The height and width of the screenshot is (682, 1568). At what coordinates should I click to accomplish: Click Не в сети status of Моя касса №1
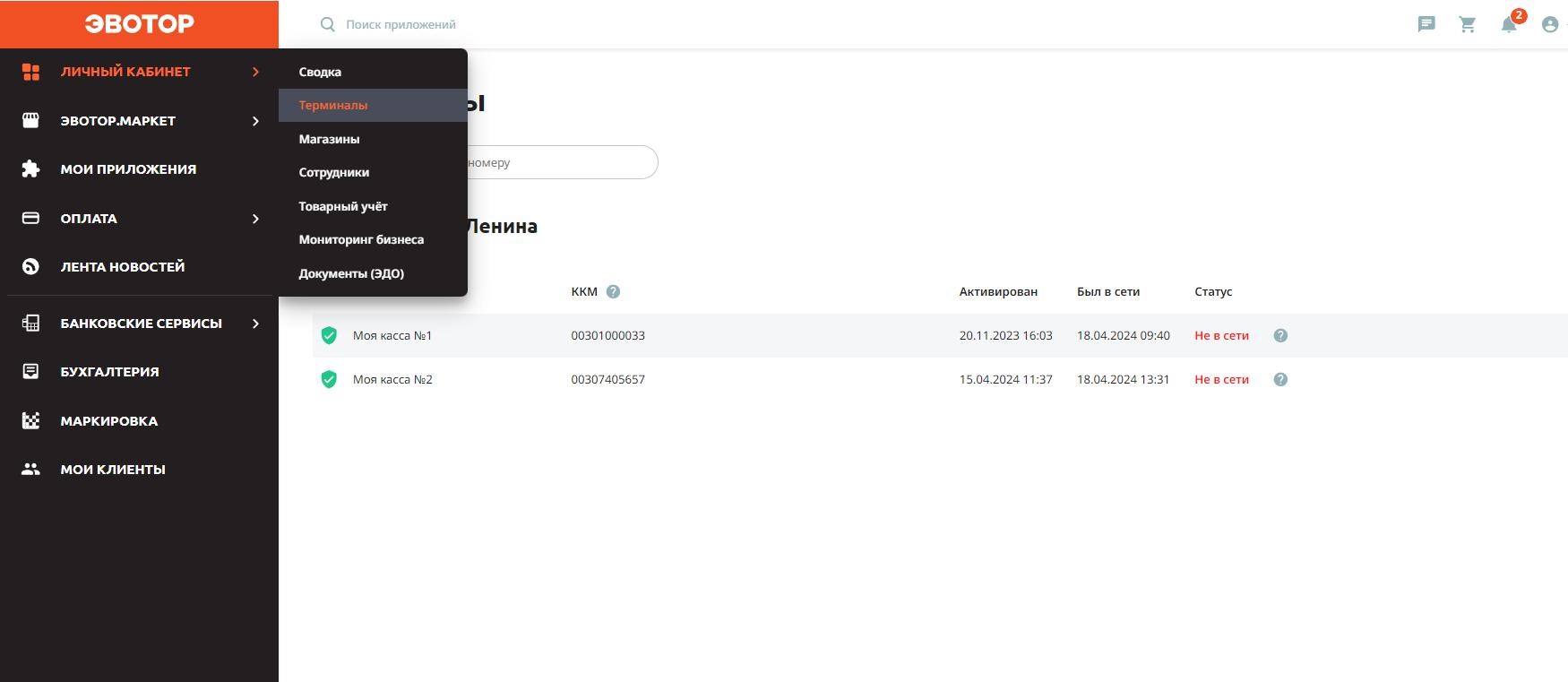[x=1221, y=335]
